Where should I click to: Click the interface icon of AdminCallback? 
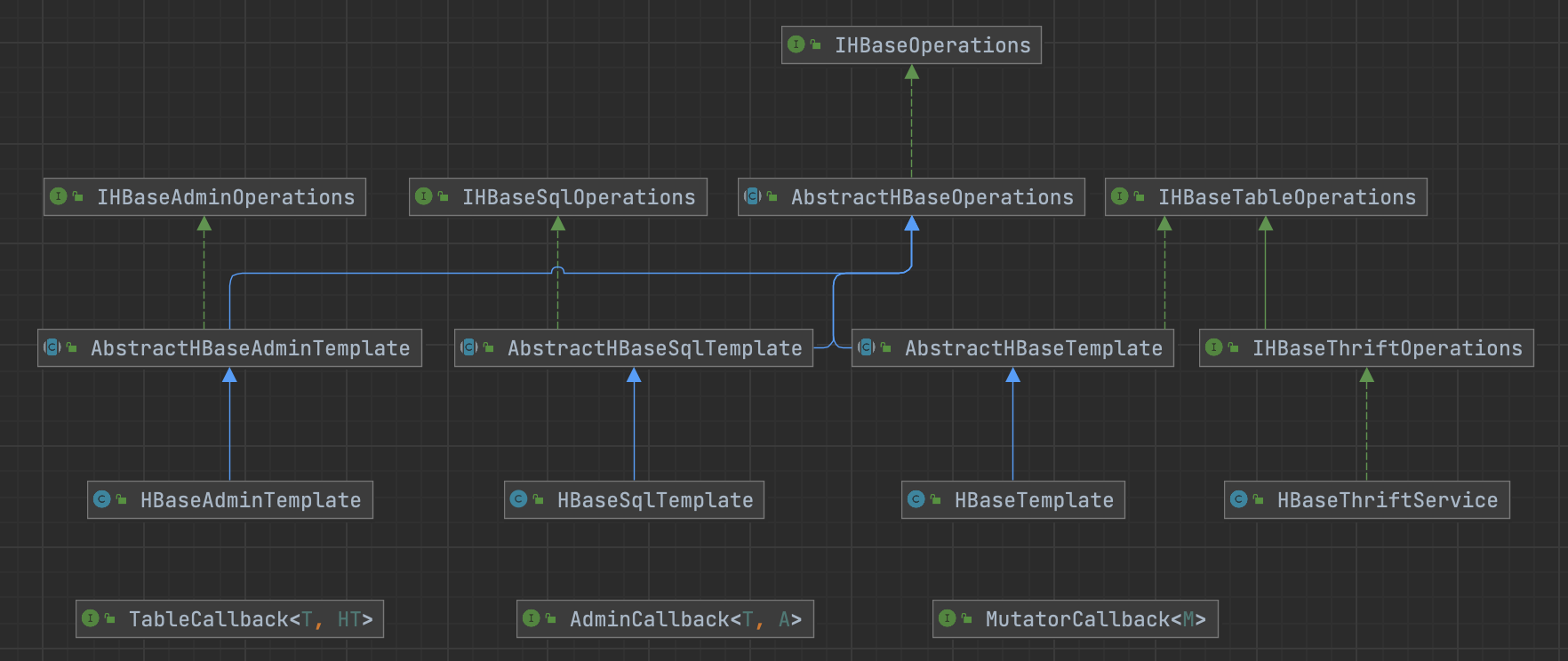click(x=532, y=618)
